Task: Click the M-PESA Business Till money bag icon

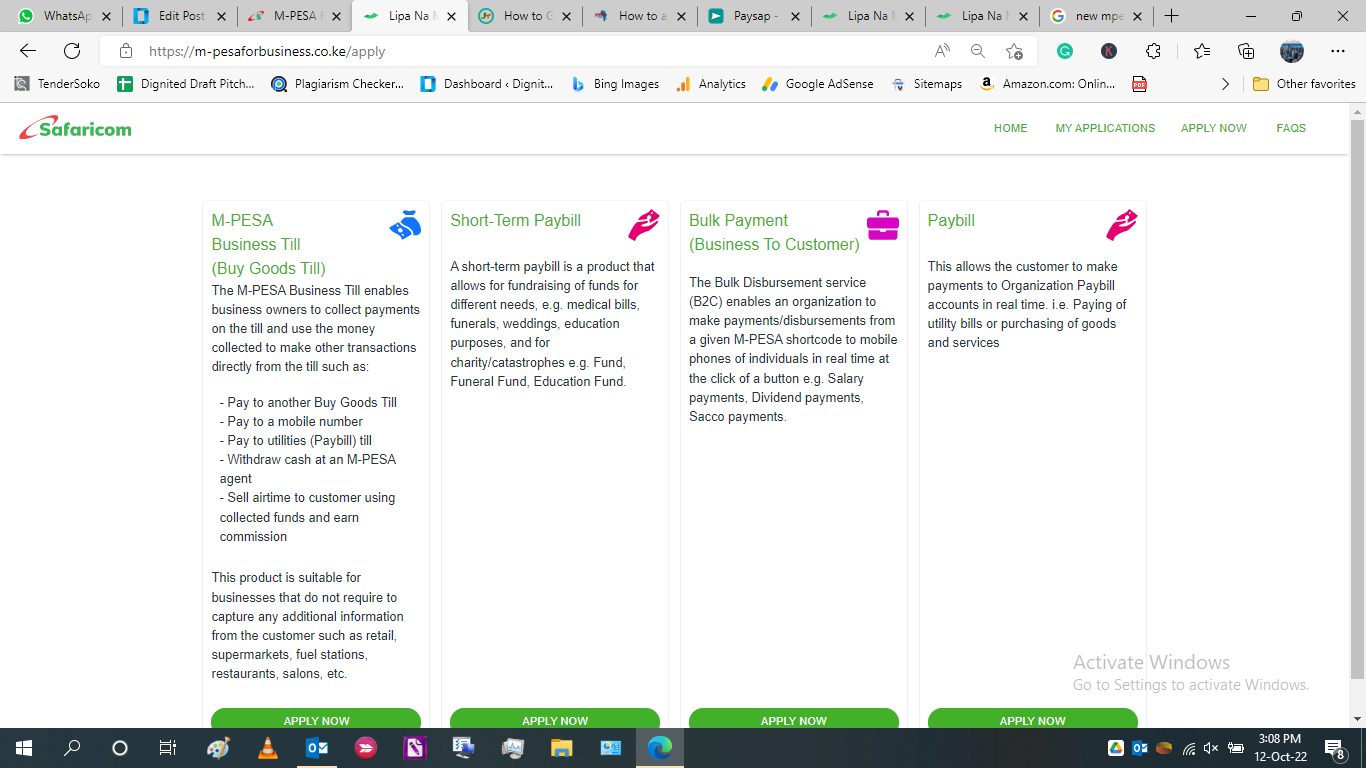Action: [x=405, y=226]
